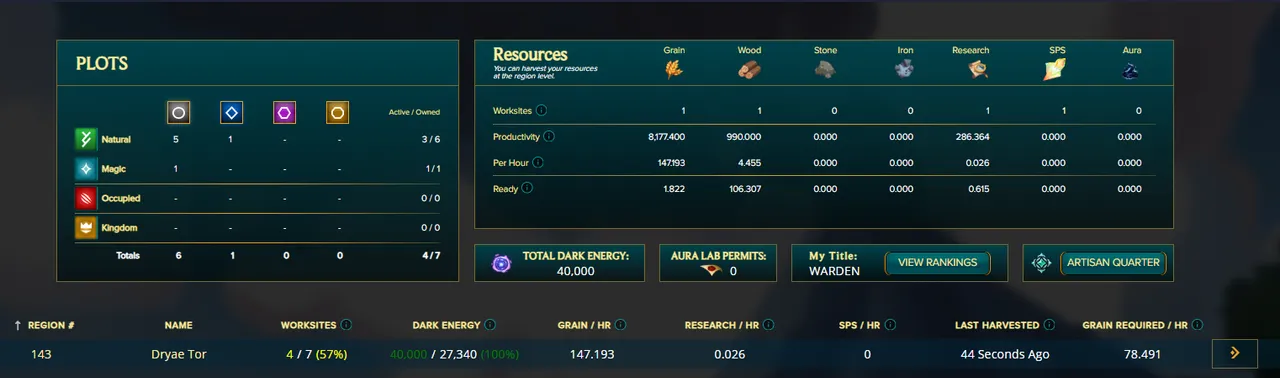Click the WARDEN title text
Image resolution: width=1280 pixels, height=378 pixels.
(834, 271)
